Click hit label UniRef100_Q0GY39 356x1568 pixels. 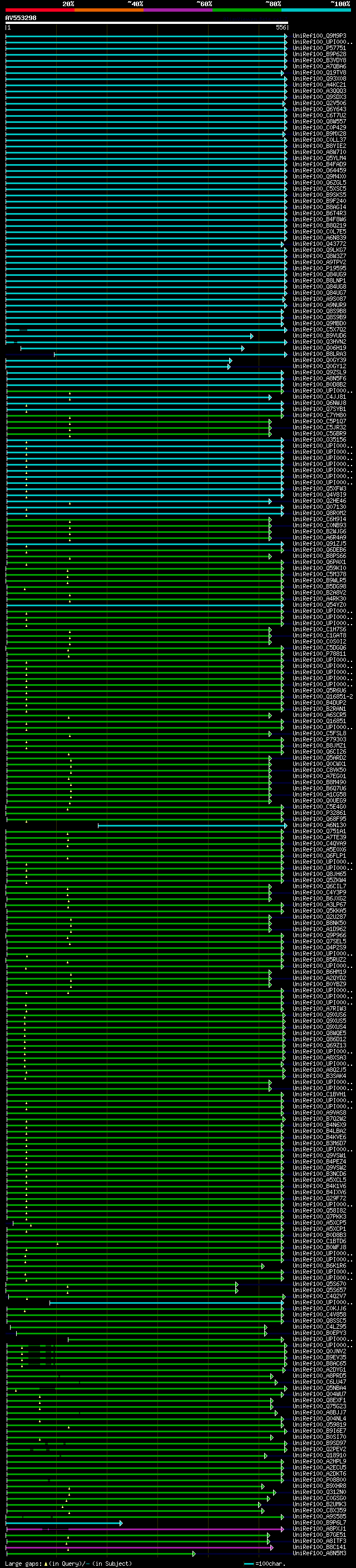pyautogui.click(x=319, y=360)
